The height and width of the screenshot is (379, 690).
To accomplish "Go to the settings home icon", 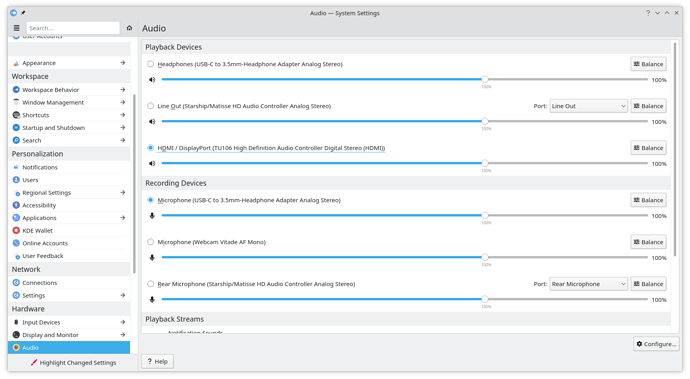I will point(129,28).
